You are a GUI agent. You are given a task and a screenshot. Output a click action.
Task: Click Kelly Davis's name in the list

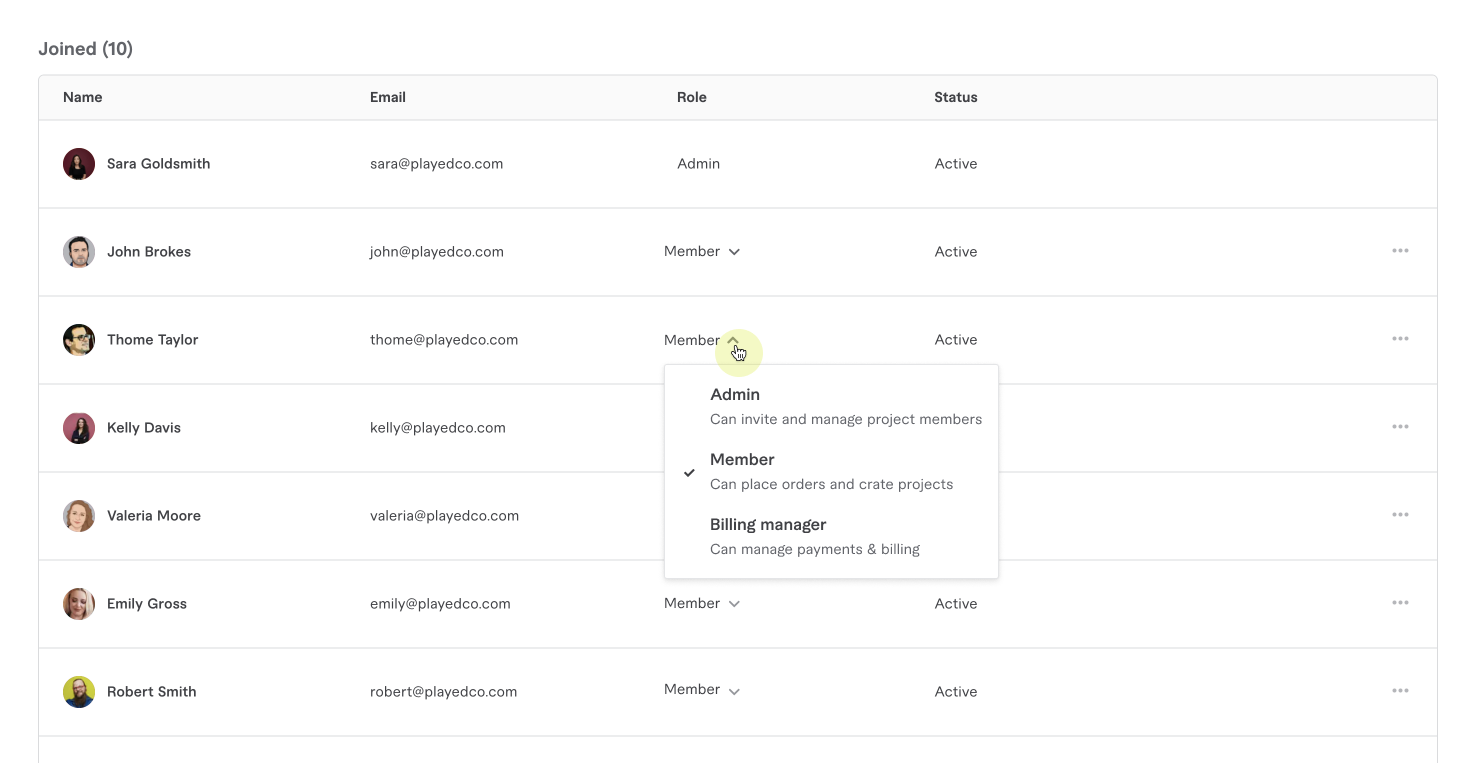click(144, 428)
